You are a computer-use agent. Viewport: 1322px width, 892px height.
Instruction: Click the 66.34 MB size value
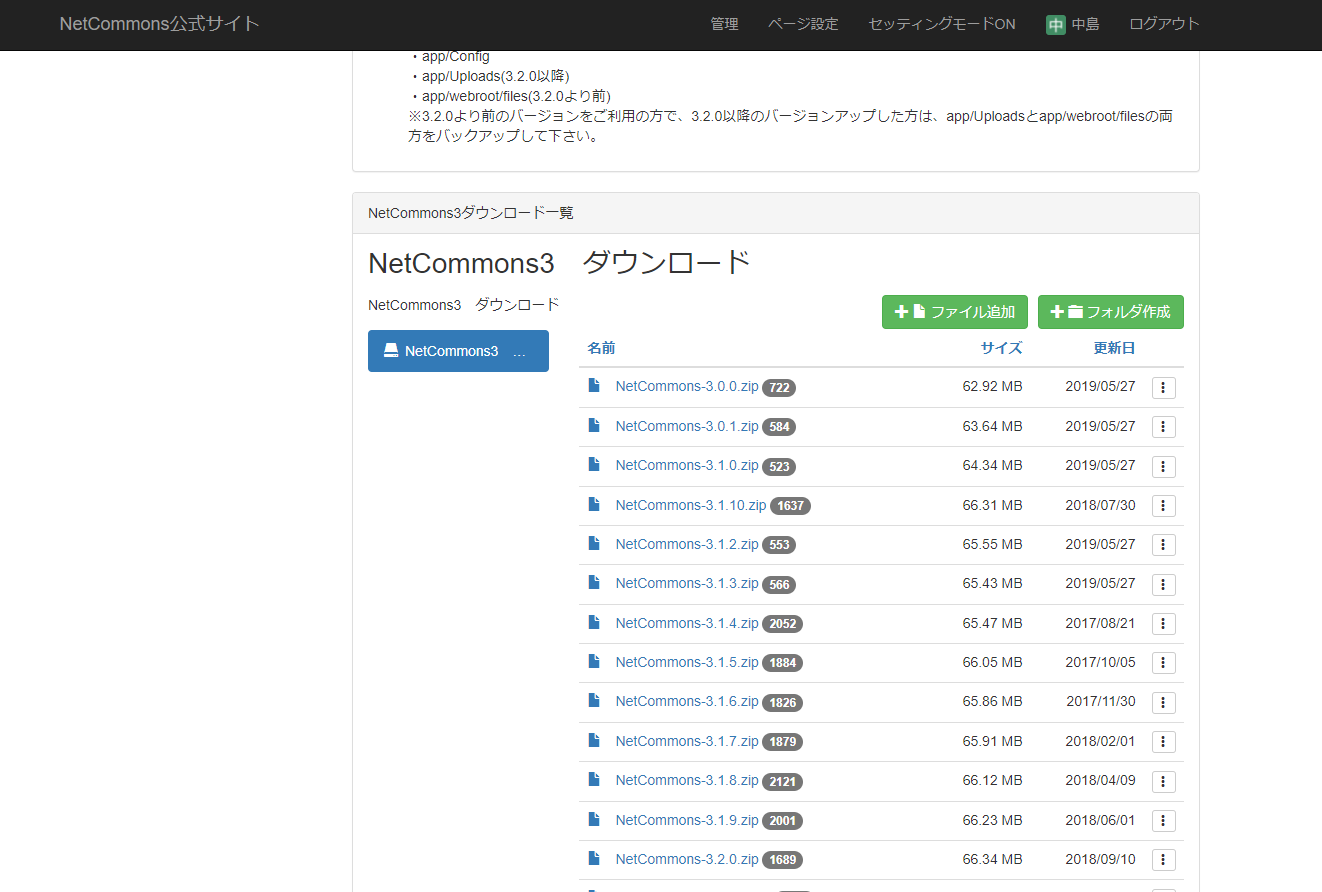(993, 859)
